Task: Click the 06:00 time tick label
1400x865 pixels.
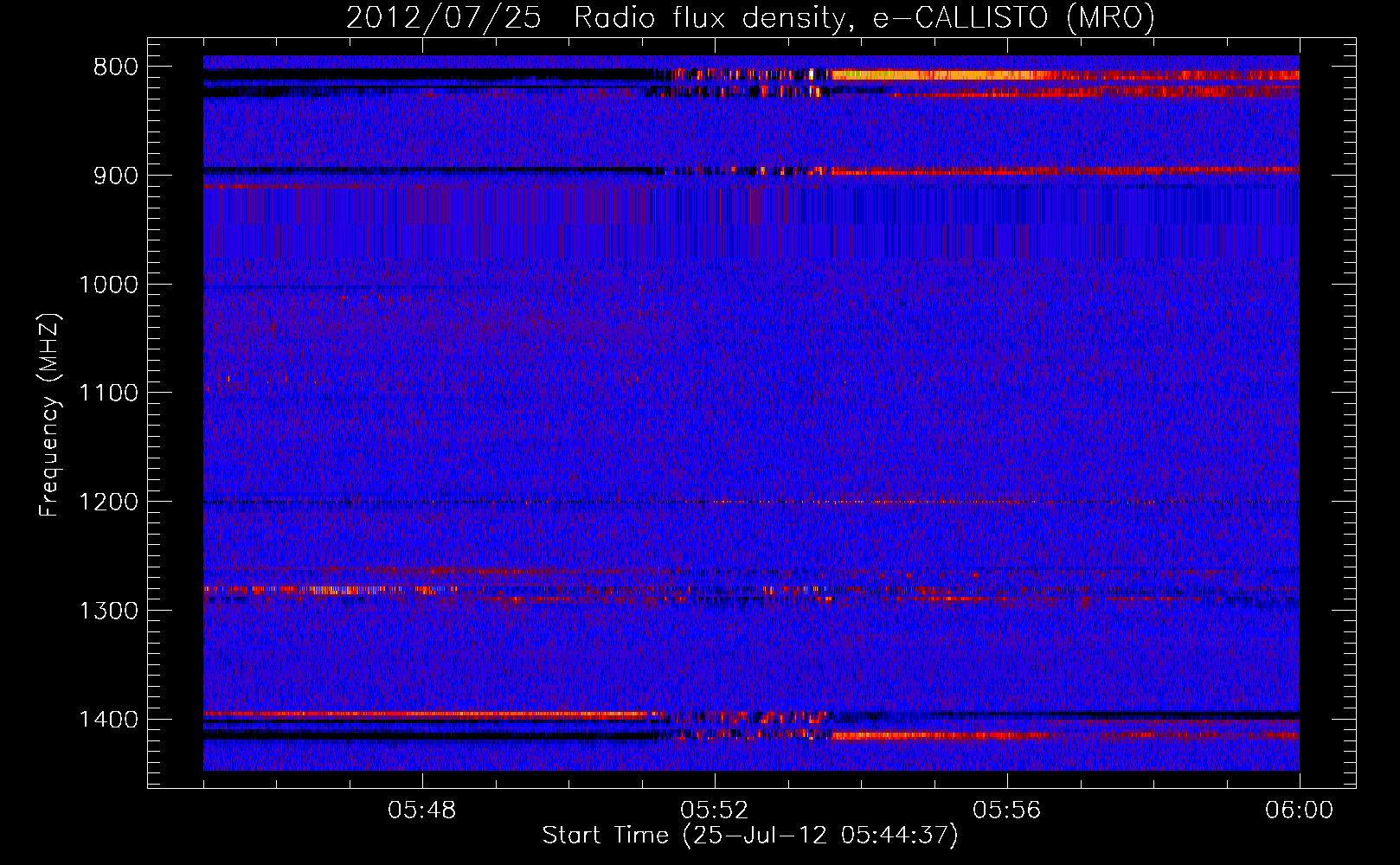Action: pyautogui.click(x=1299, y=811)
